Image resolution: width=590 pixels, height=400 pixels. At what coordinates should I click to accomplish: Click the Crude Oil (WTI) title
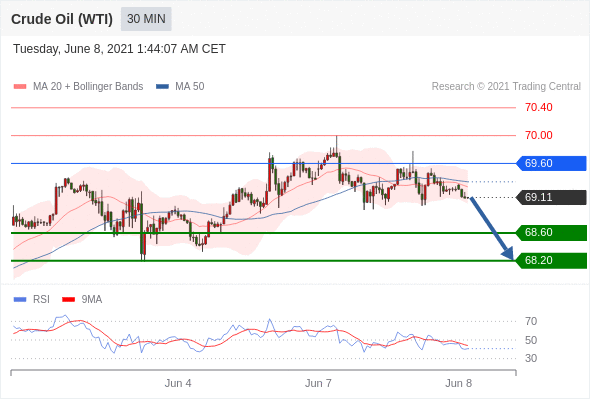62,19
